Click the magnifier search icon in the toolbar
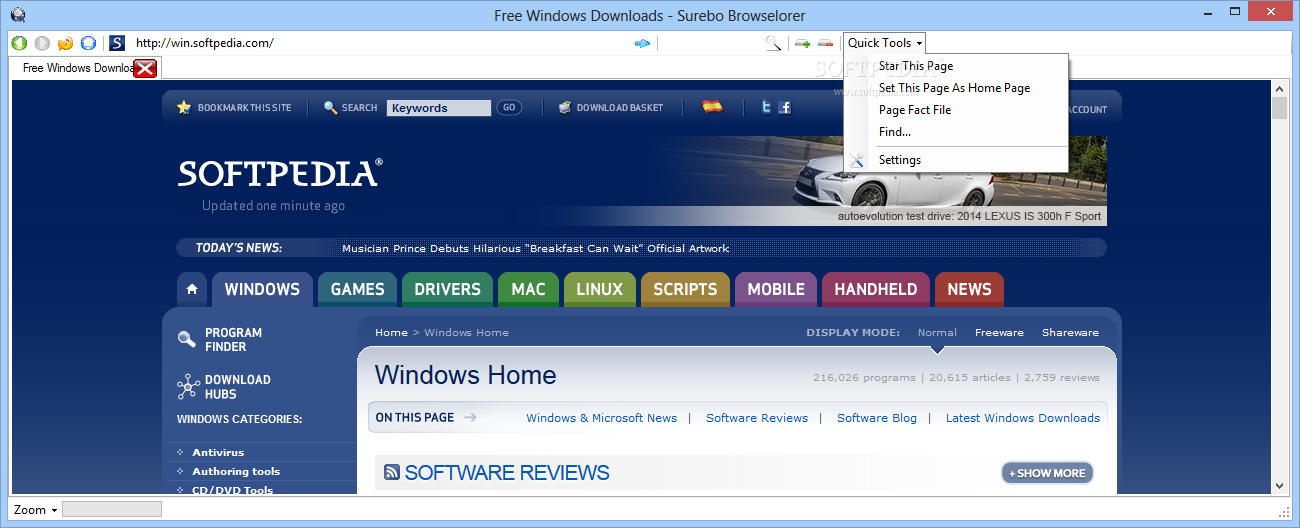 pyautogui.click(x=773, y=43)
